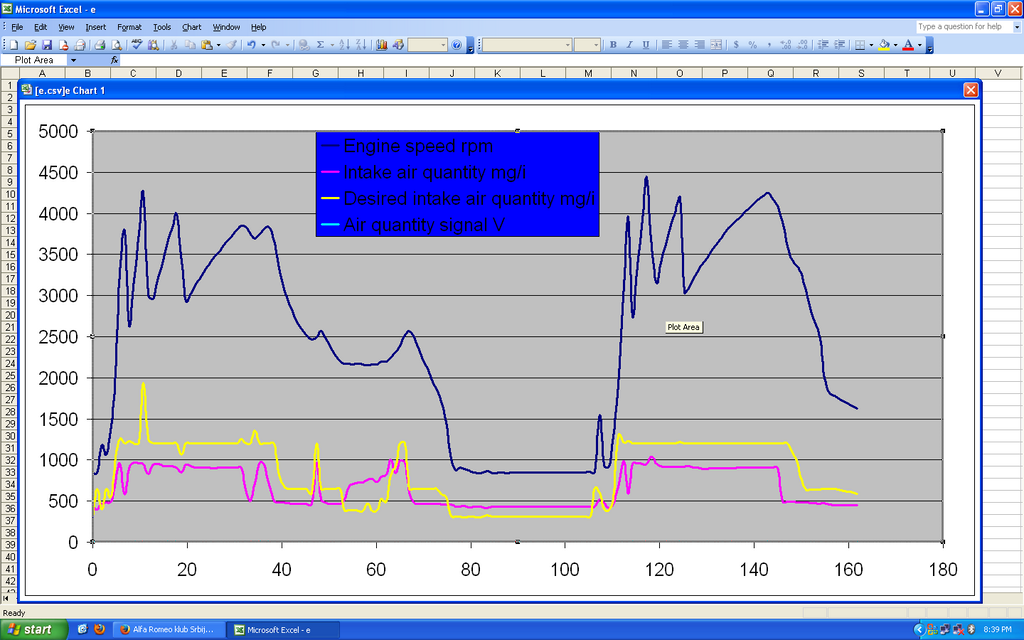Click the Copy icon
Screen dimensions: 1024x640
click(x=190, y=44)
